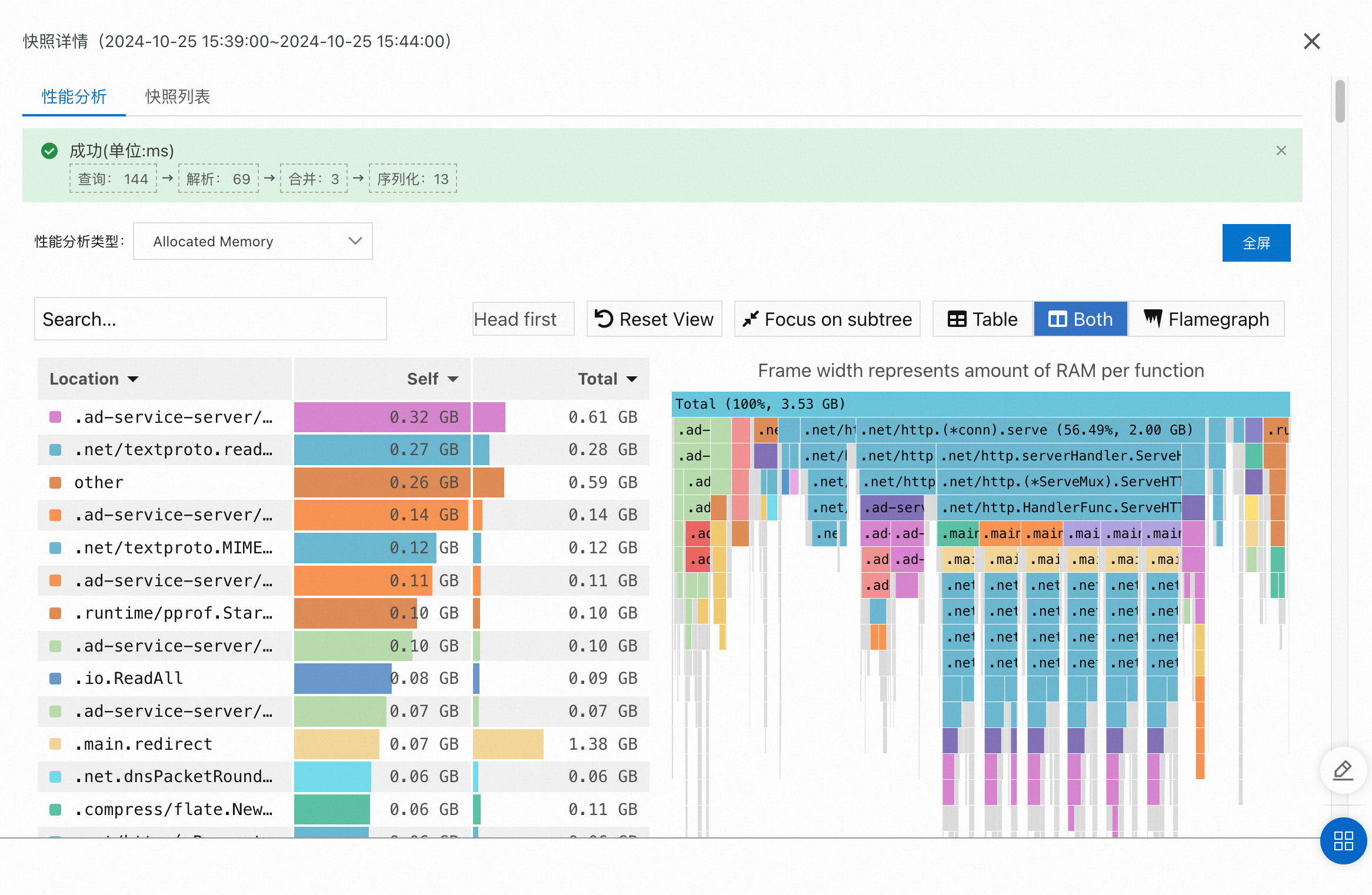
Task: Click the pink swatch for first ad-service-server row
Action: (x=56, y=417)
